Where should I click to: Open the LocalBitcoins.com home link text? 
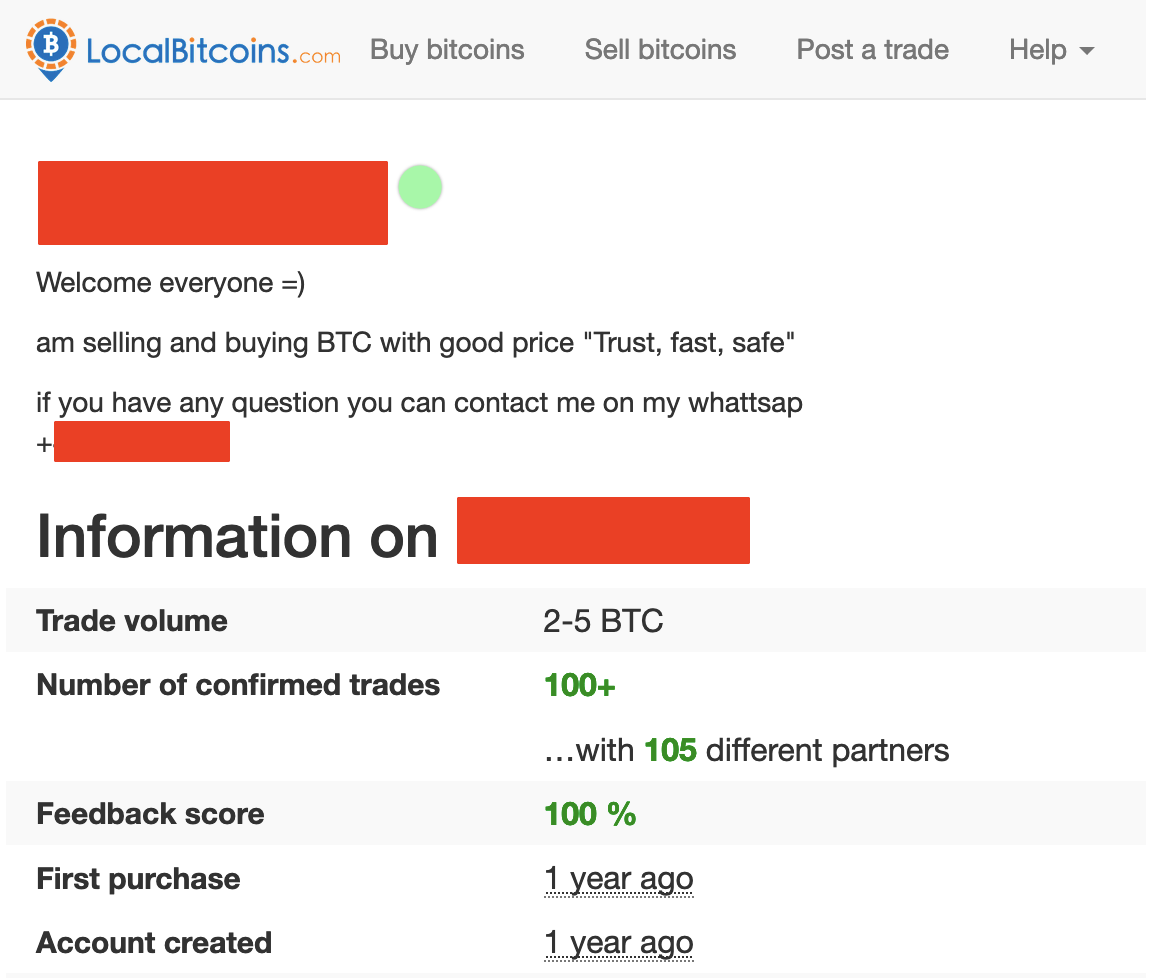[213, 51]
